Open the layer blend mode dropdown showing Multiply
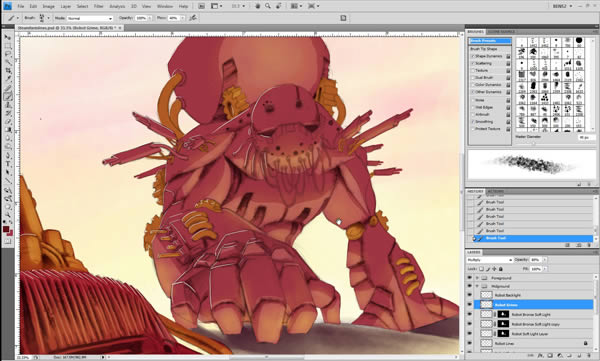 (489, 260)
